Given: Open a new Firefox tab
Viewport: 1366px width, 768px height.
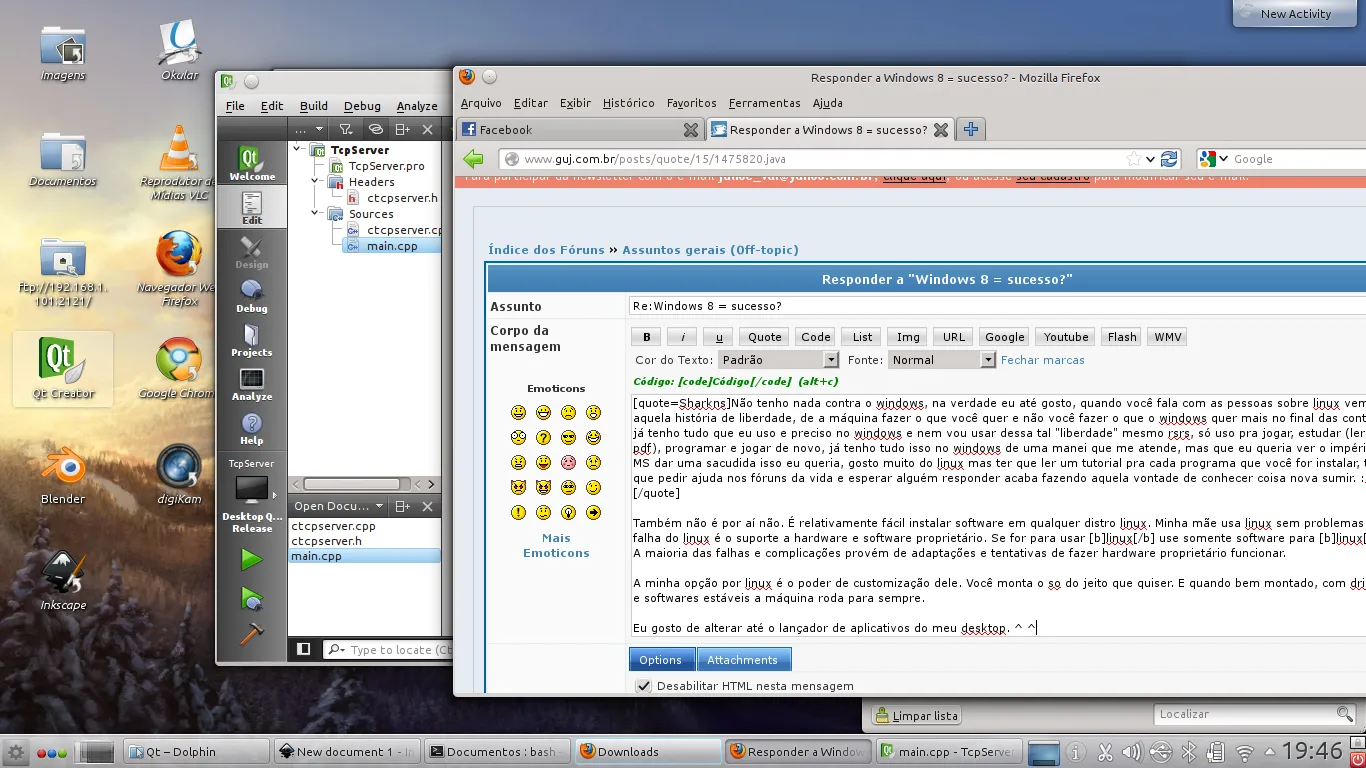Looking at the screenshot, I should point(971,129).
